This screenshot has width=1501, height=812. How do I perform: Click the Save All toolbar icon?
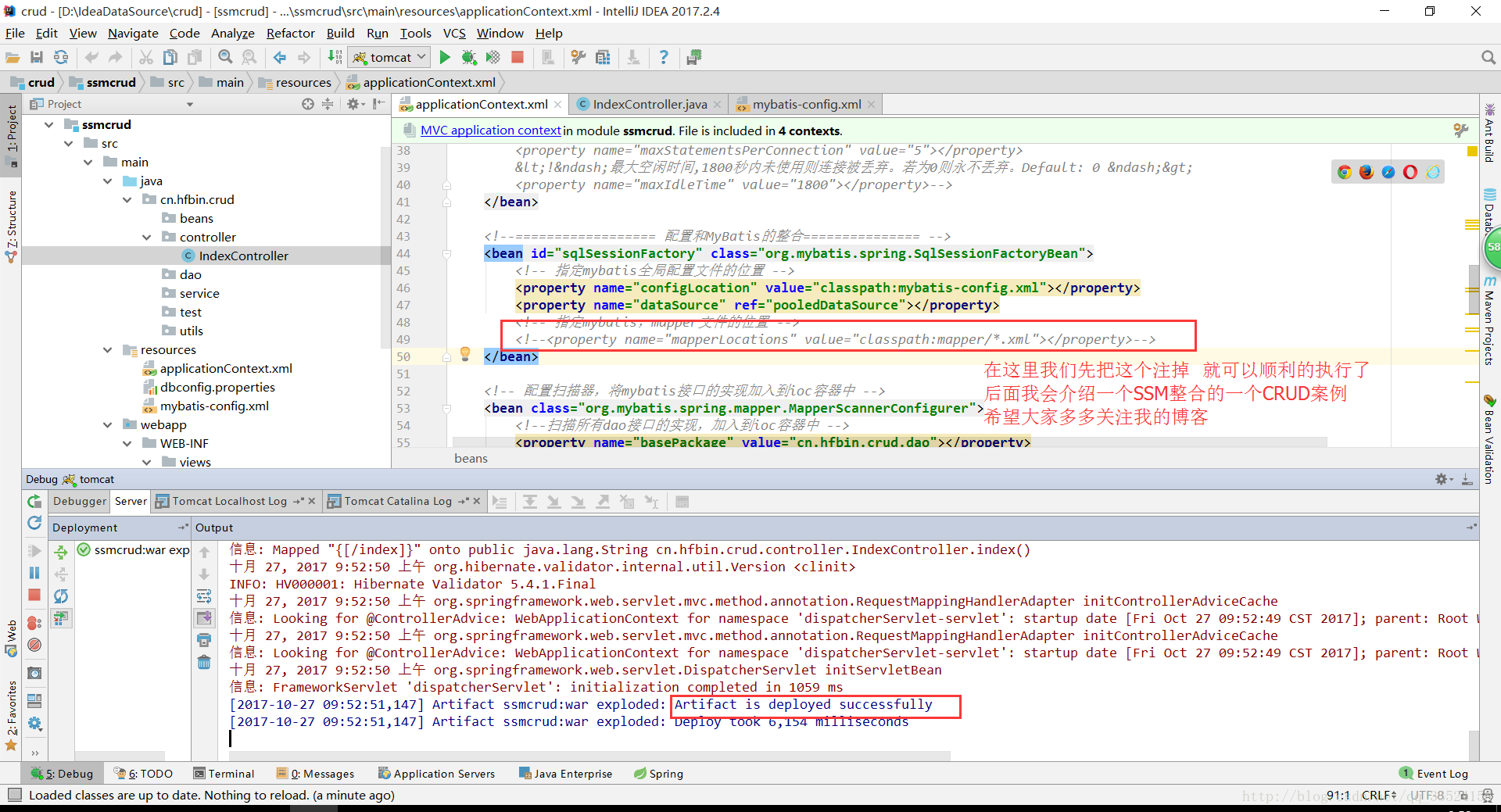click(36, 57)
